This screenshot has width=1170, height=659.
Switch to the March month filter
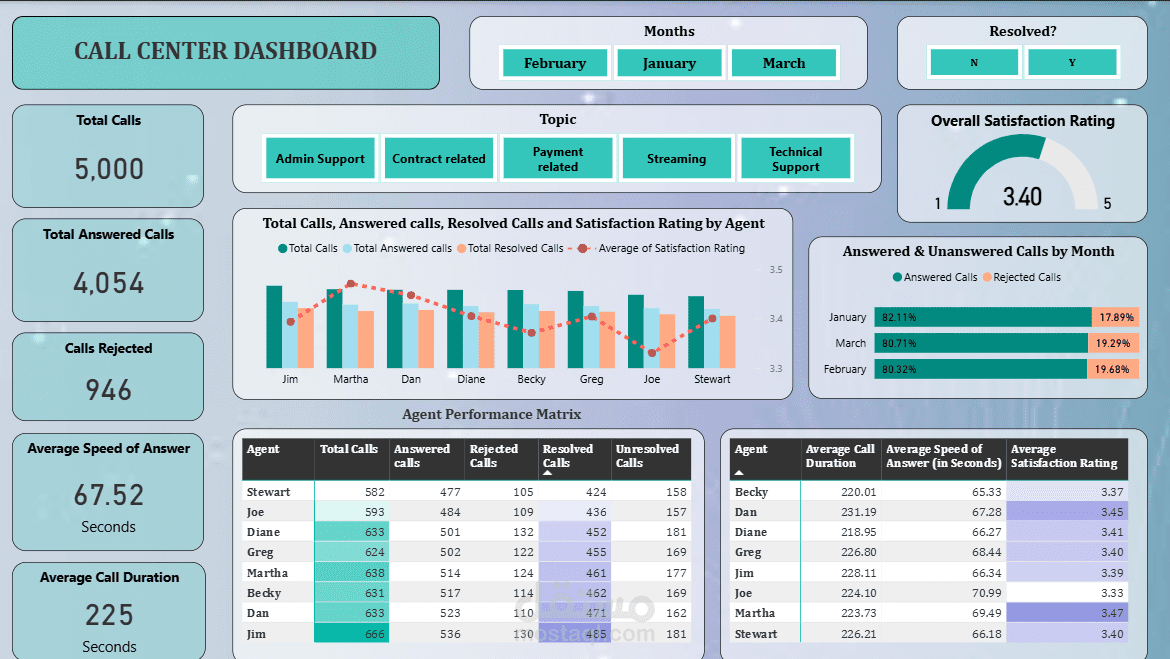(x=784, y=62)
